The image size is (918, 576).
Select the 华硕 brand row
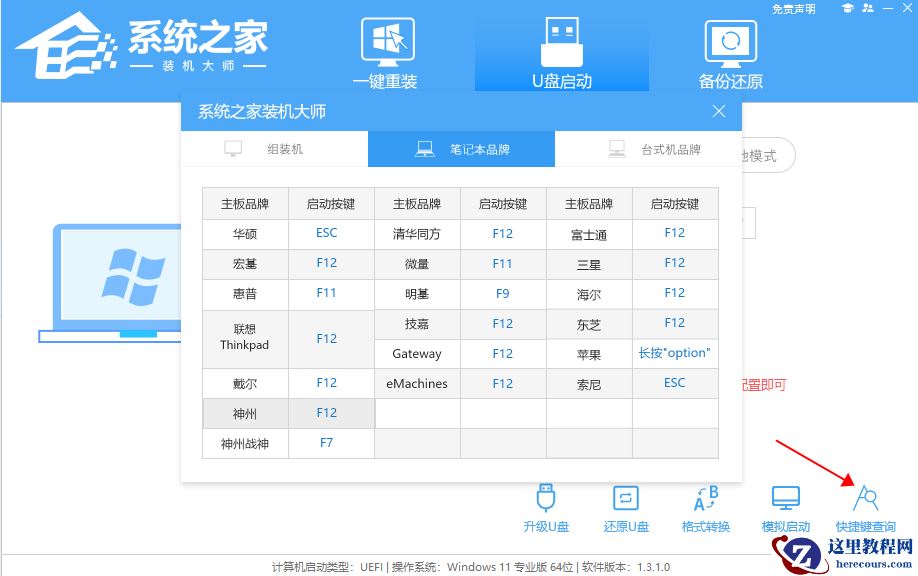click(245, 233)
